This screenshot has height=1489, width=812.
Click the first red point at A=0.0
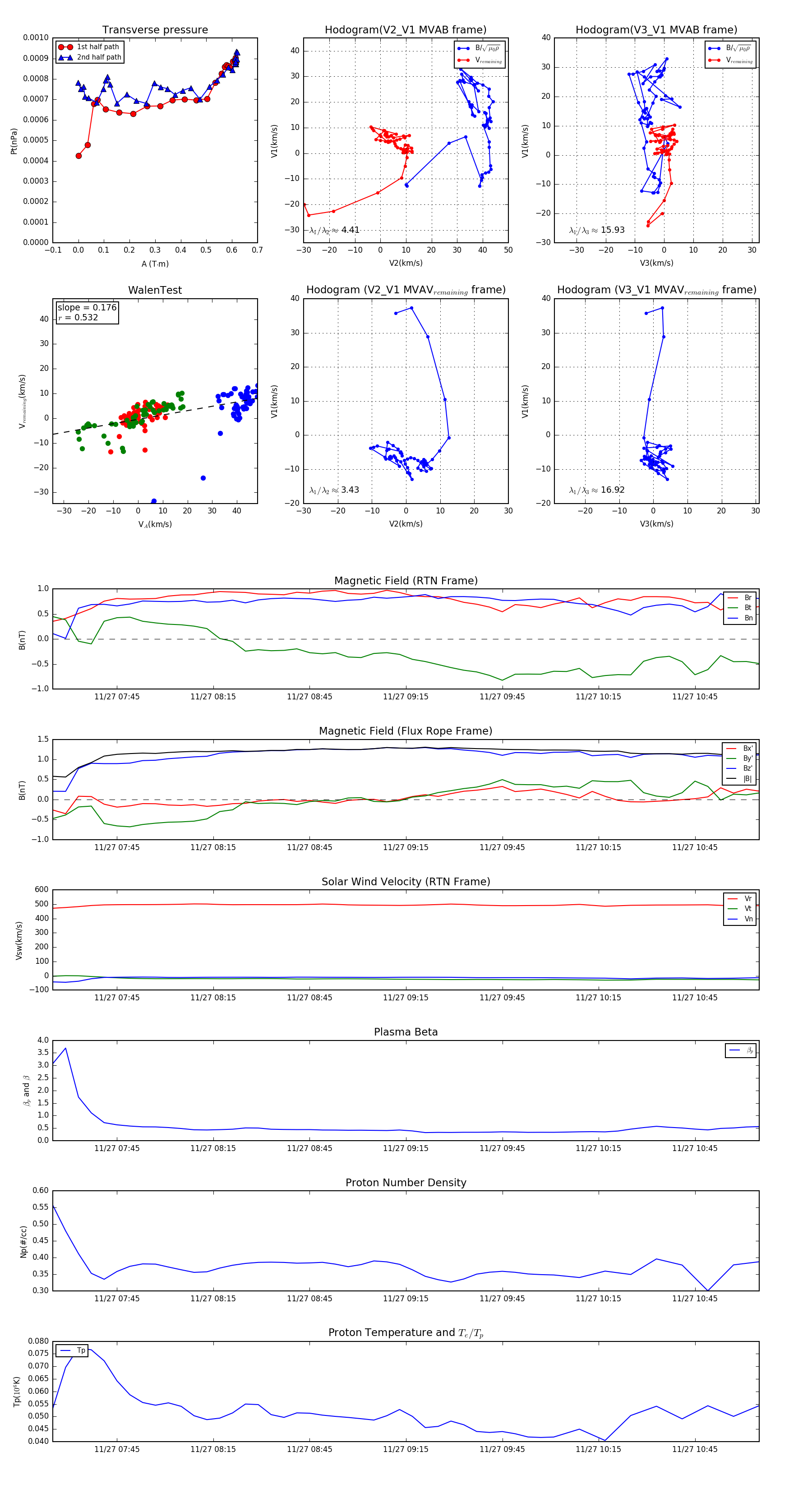click(78, 156)
